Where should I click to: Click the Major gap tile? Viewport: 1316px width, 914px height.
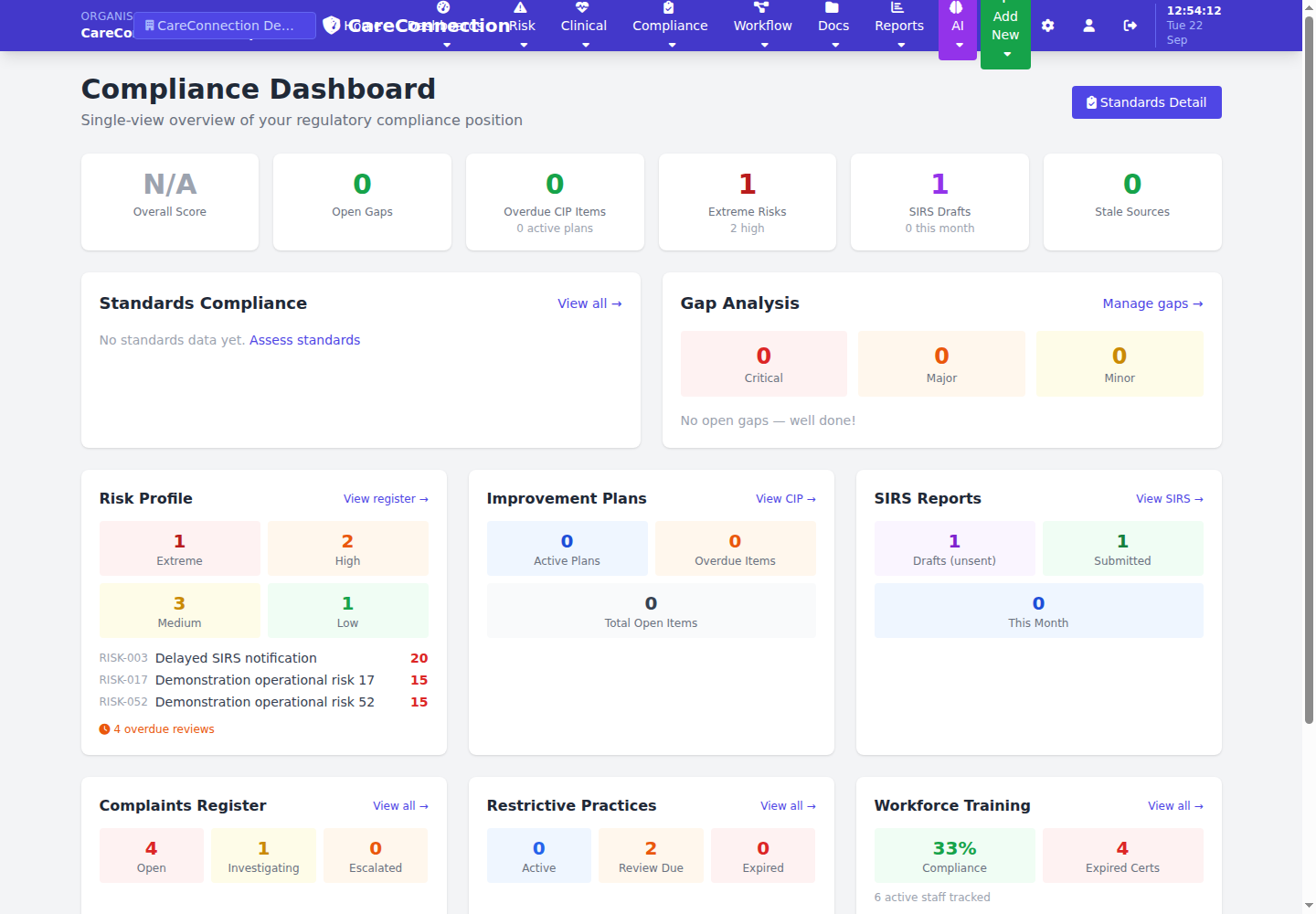click(941, 364)
